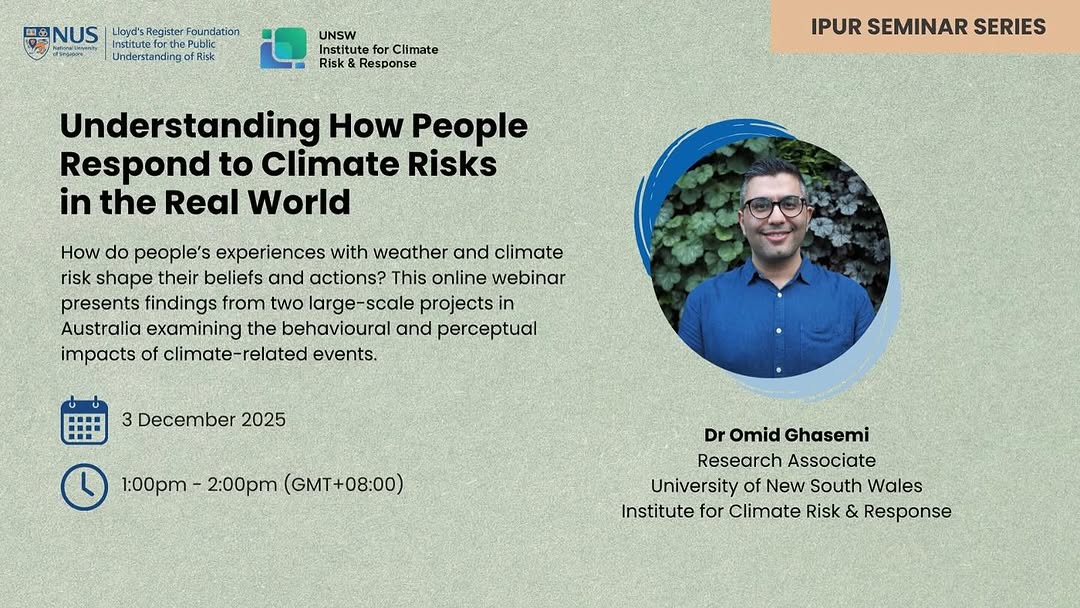This screenshot has width=1080, height=608.
Task: Click the 1:00pm - 2:00pm time text
Action: click(x=262, y=485)
